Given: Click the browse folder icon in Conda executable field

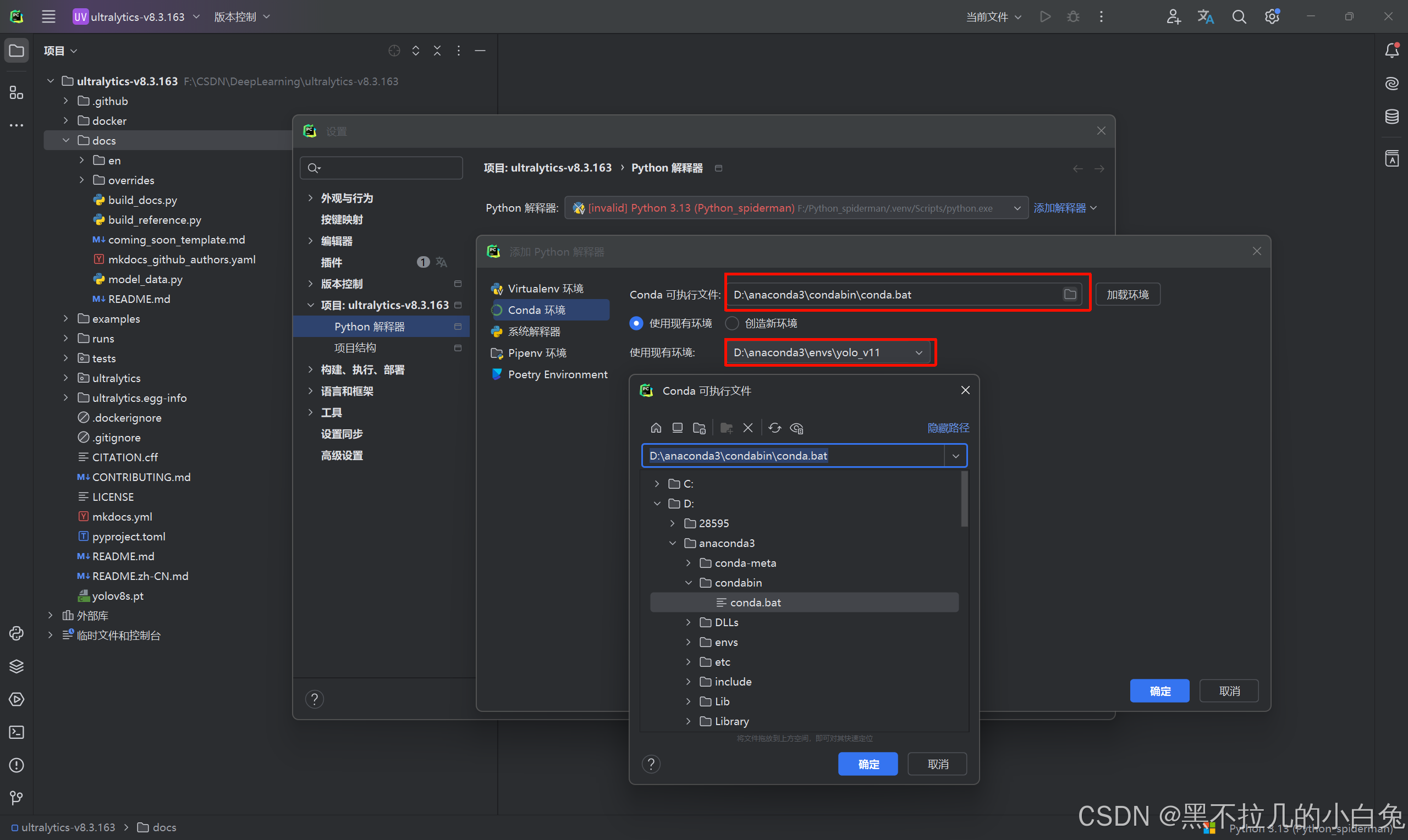Looking at the screenshot, I should click(1069, 294).
